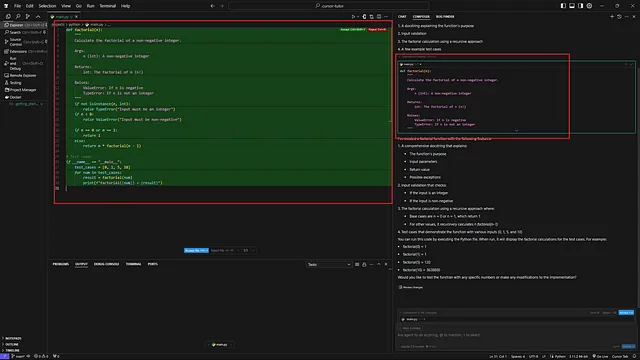Show composer history clock icon
This screenshot has width=640, height=360.
619,17
